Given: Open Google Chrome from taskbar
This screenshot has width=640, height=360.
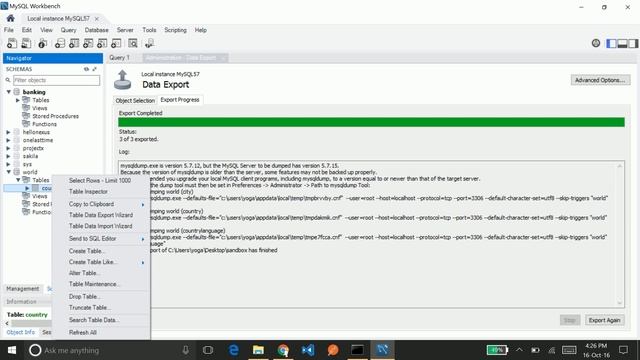Looking at the screenshot, I should 283,350.
